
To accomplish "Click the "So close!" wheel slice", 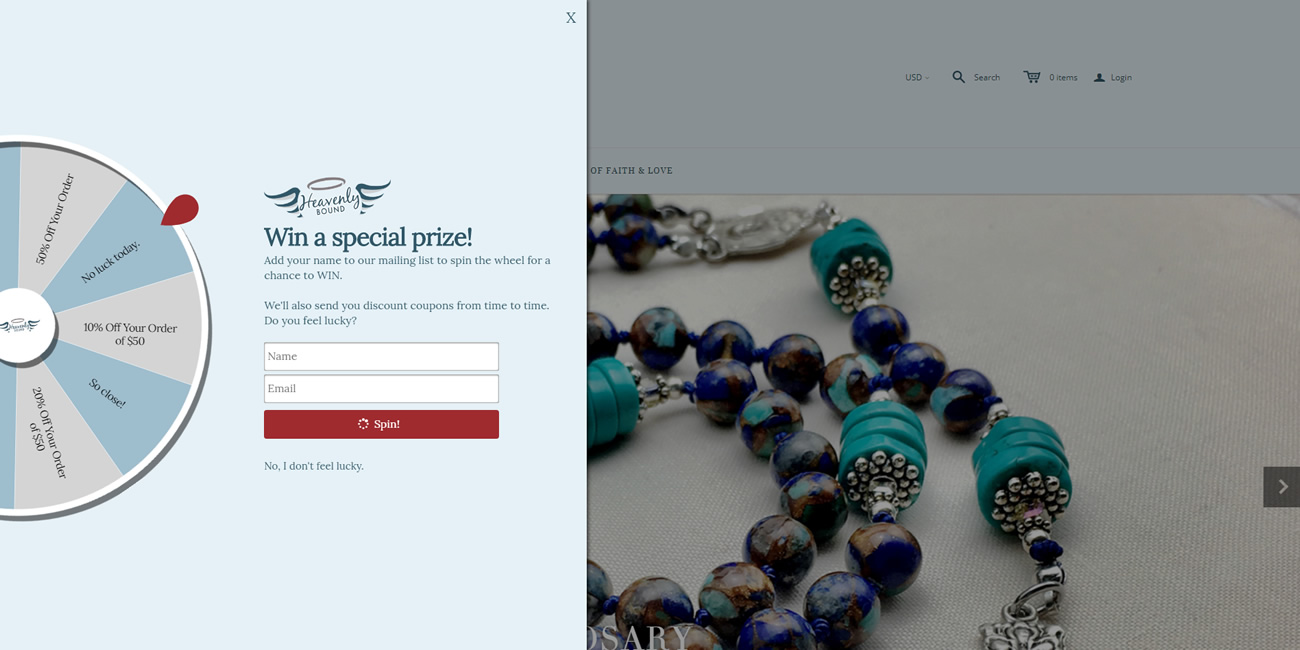I will click(x=112, y=397).
